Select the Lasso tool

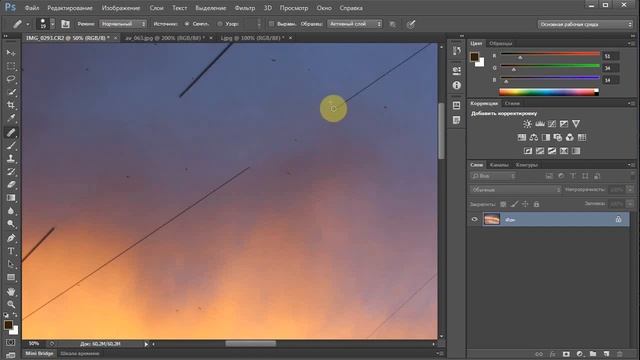click(11, 79)
